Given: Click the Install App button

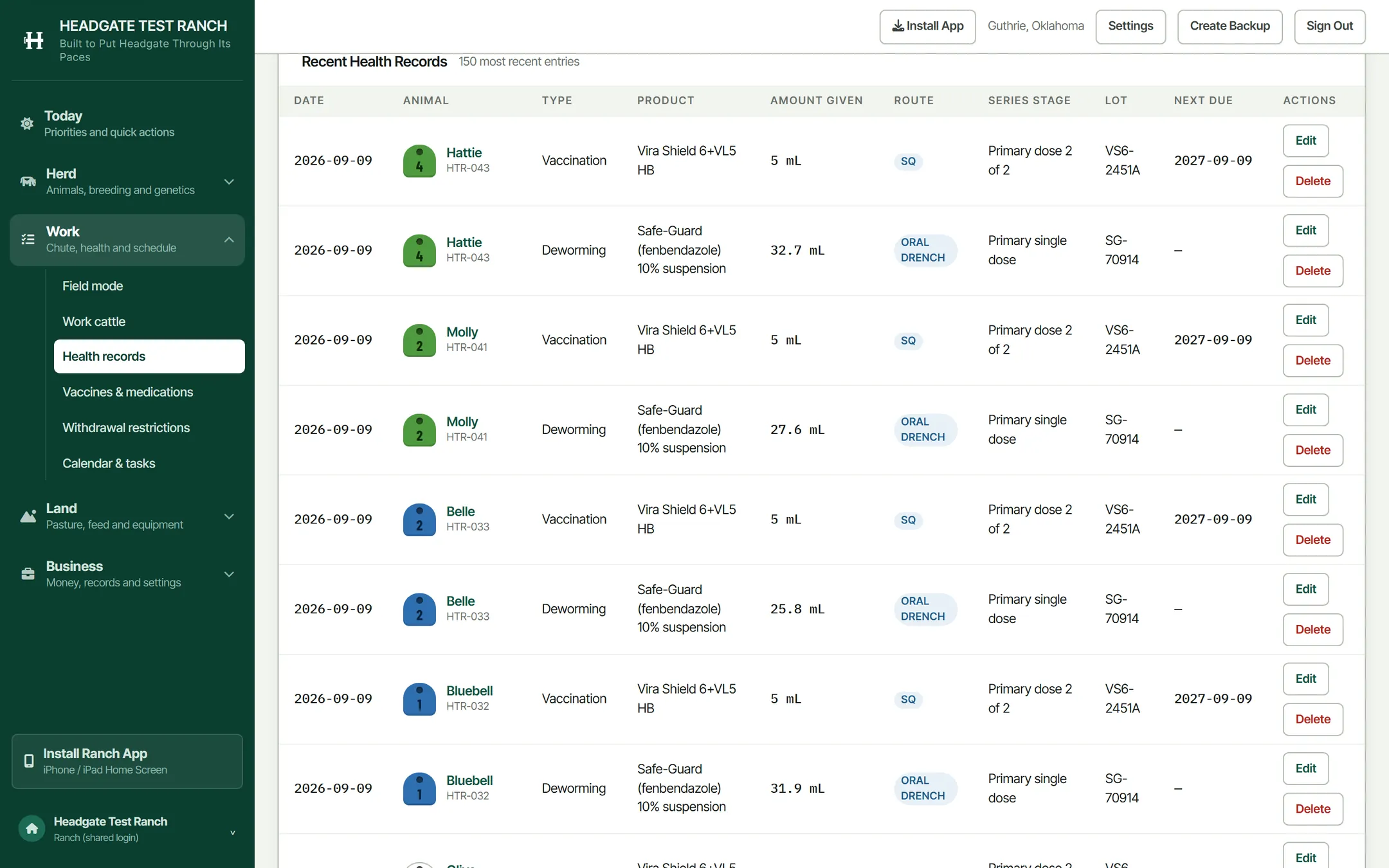Looking at the screenshot, I should [927, 26].
